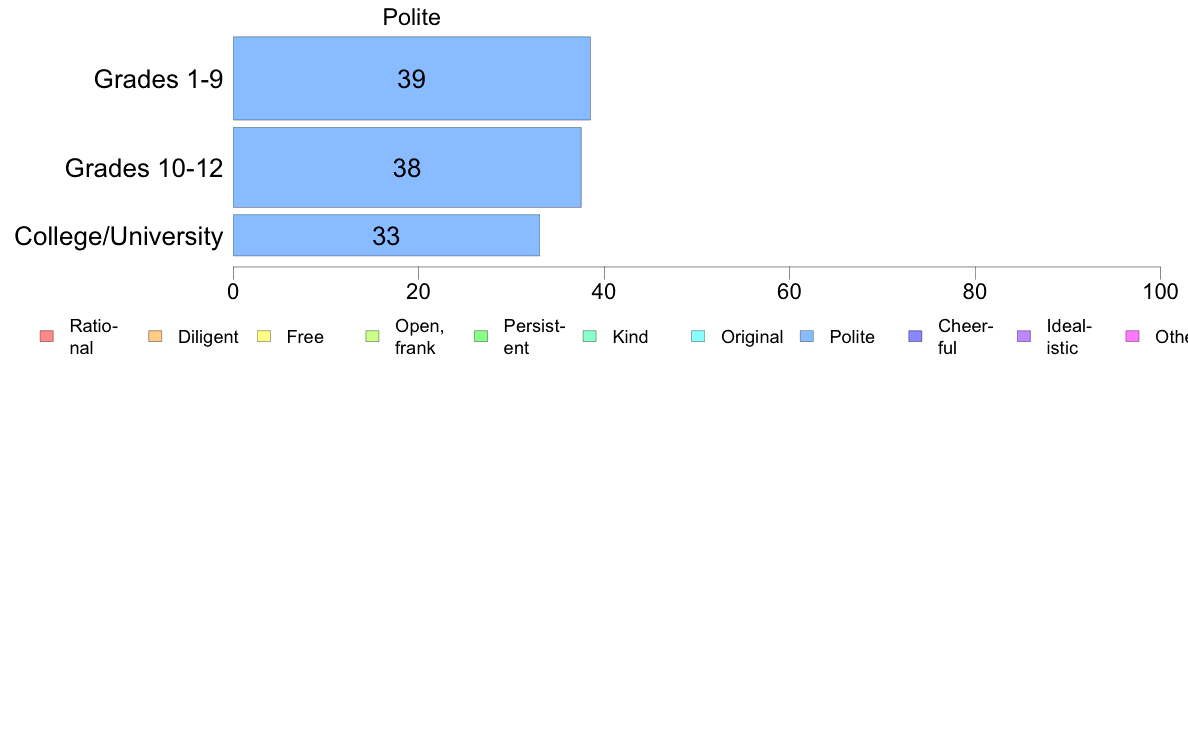Select the Grades 1-9 bar
1188x736 pixels.
pos(411,79)
